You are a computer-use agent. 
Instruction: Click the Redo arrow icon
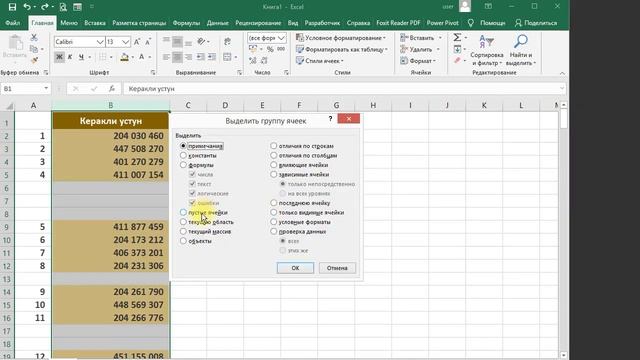point(44,7)
